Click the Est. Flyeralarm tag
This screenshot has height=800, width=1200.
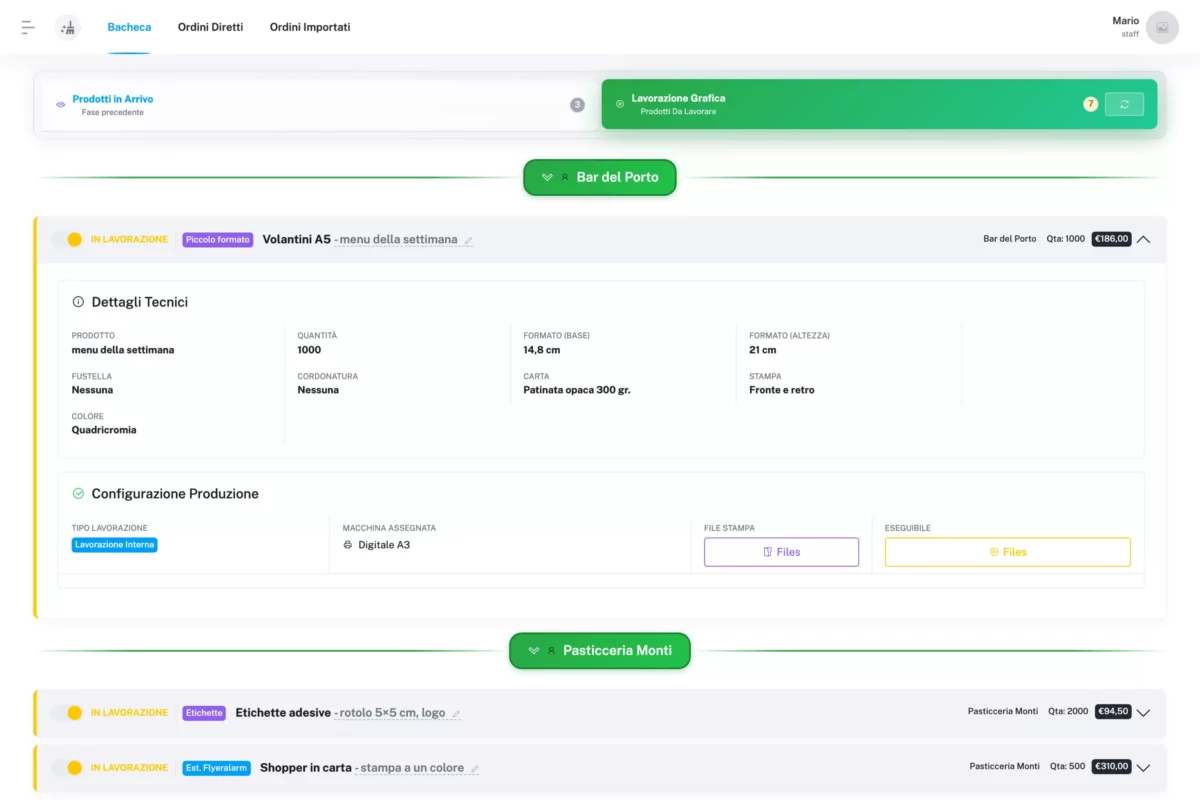coord(216,767)
